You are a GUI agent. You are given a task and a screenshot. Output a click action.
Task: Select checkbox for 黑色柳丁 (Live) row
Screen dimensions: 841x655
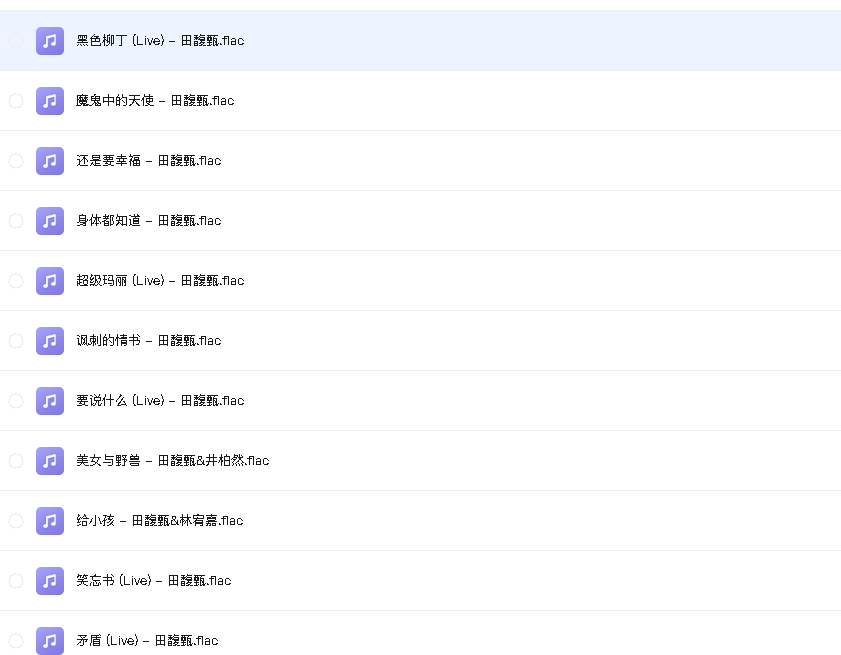click(16, 41)
